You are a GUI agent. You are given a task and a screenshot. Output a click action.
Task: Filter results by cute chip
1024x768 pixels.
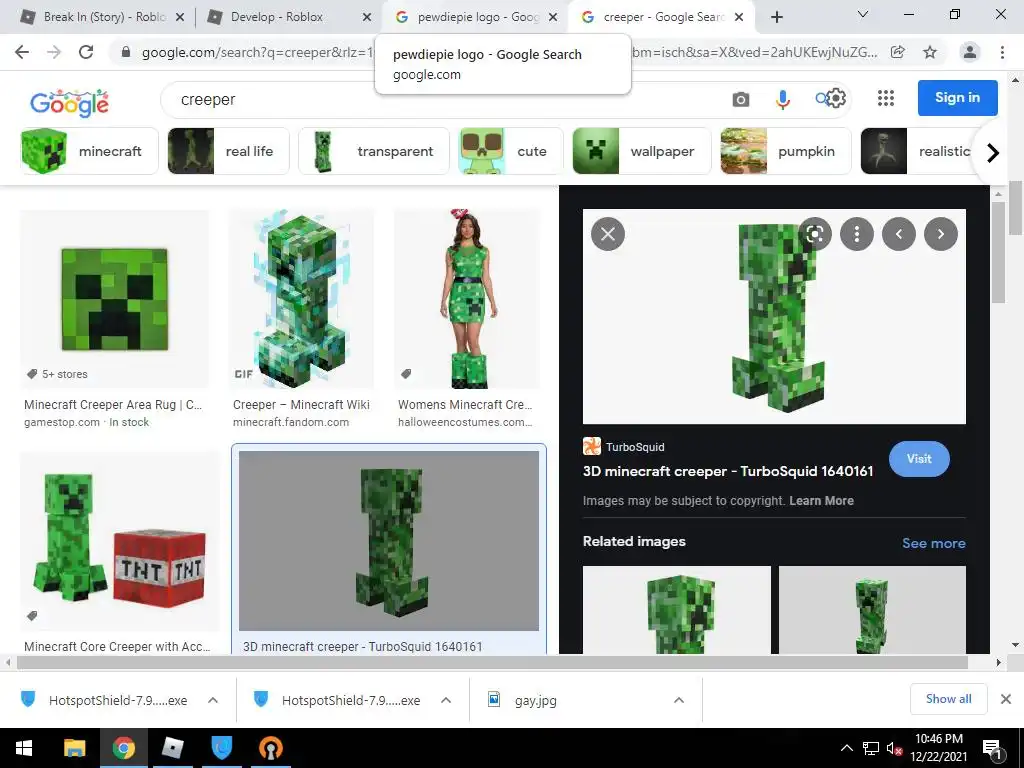click(511, 152)
